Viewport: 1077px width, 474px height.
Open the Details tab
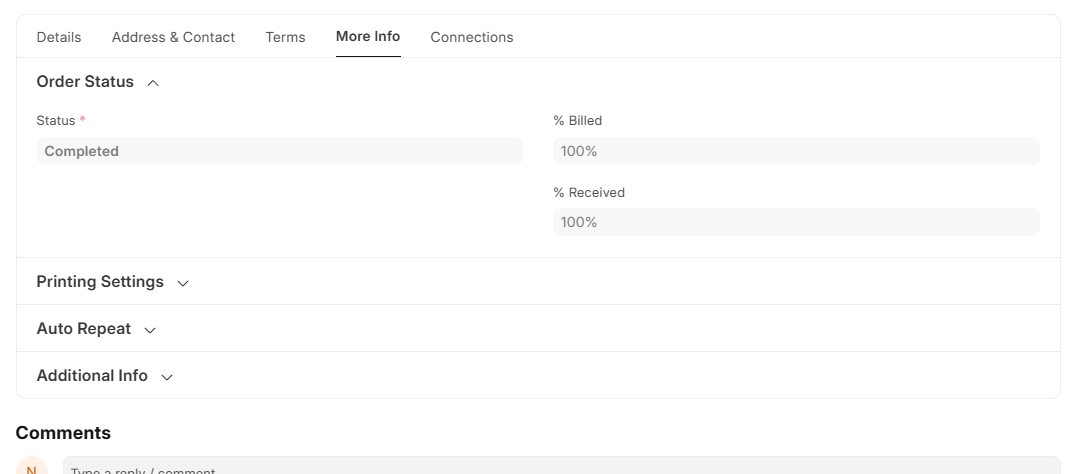point(58,37)
